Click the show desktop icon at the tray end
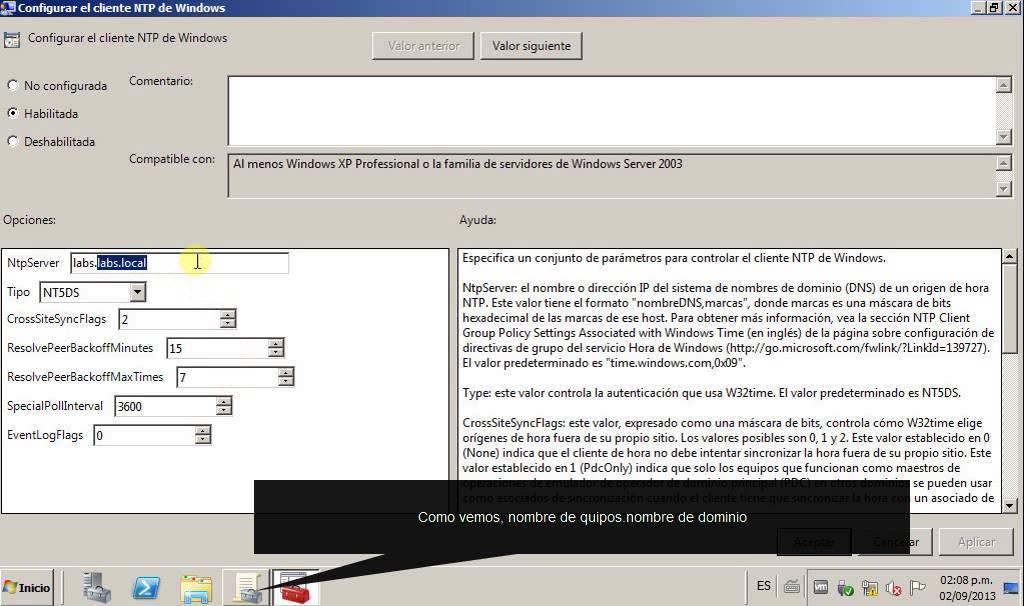Screen dimensions: 1024x606 click(x=1011, y=588)
